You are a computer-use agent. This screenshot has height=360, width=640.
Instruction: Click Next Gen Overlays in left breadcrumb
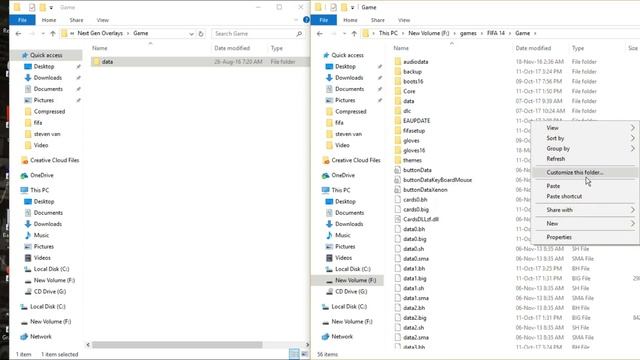pyautogui.click(x=100, y=33)
